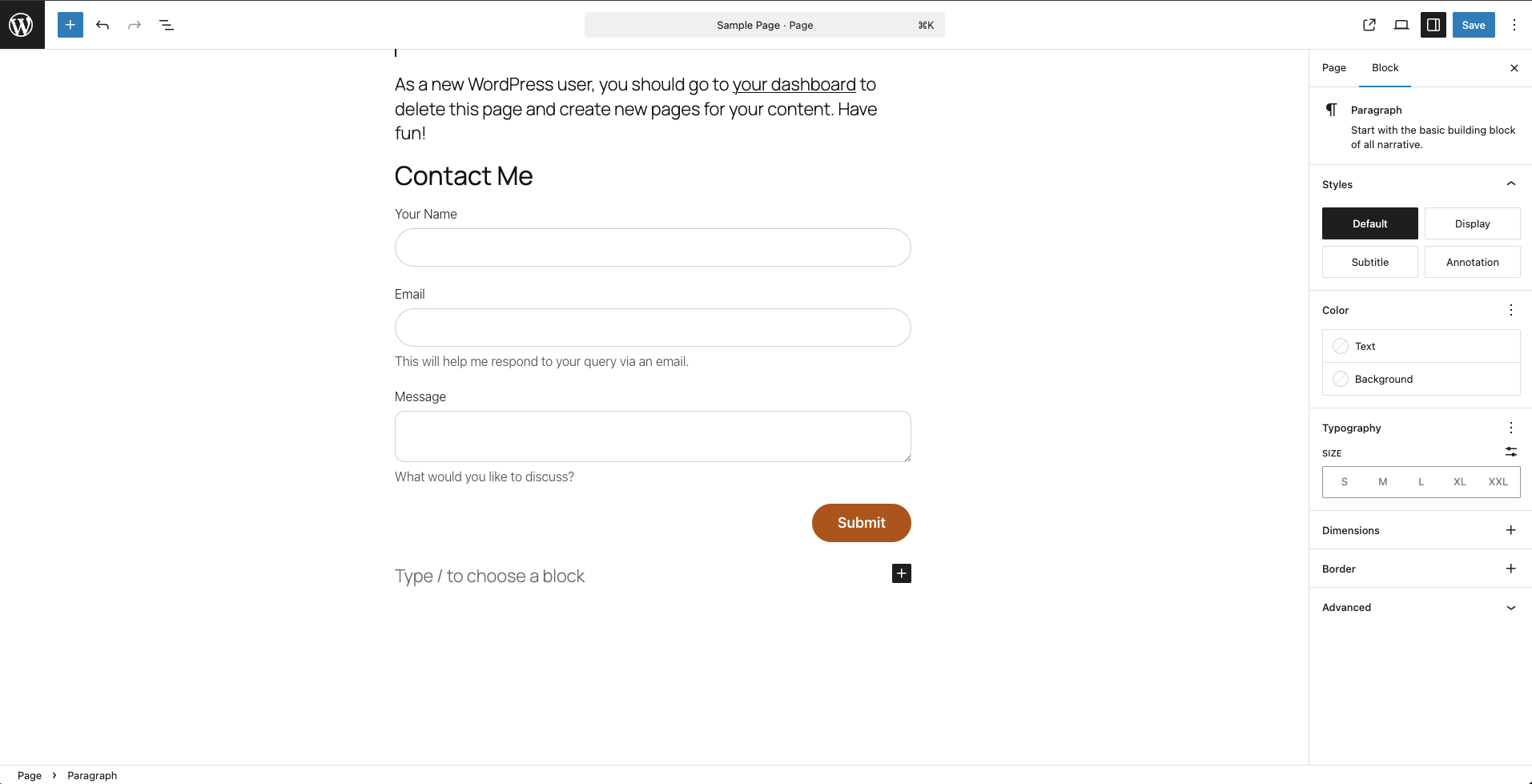
Task: Click Paragraph in the breadcrumb bar
Action: [x=91, y=774]
